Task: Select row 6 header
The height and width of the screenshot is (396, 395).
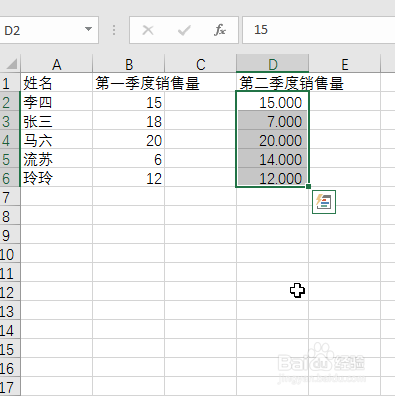Action: click(10, 178)
